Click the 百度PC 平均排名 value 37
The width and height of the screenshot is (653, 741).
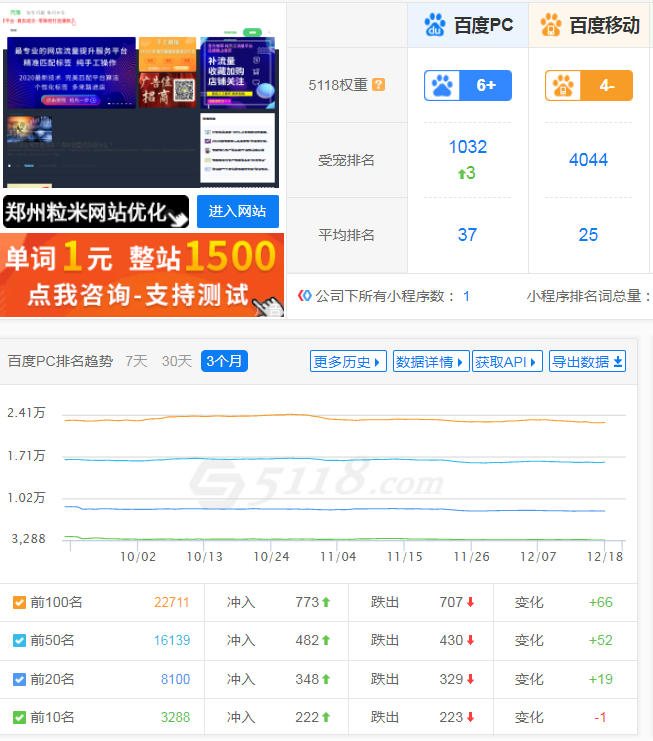coord(468,235)
